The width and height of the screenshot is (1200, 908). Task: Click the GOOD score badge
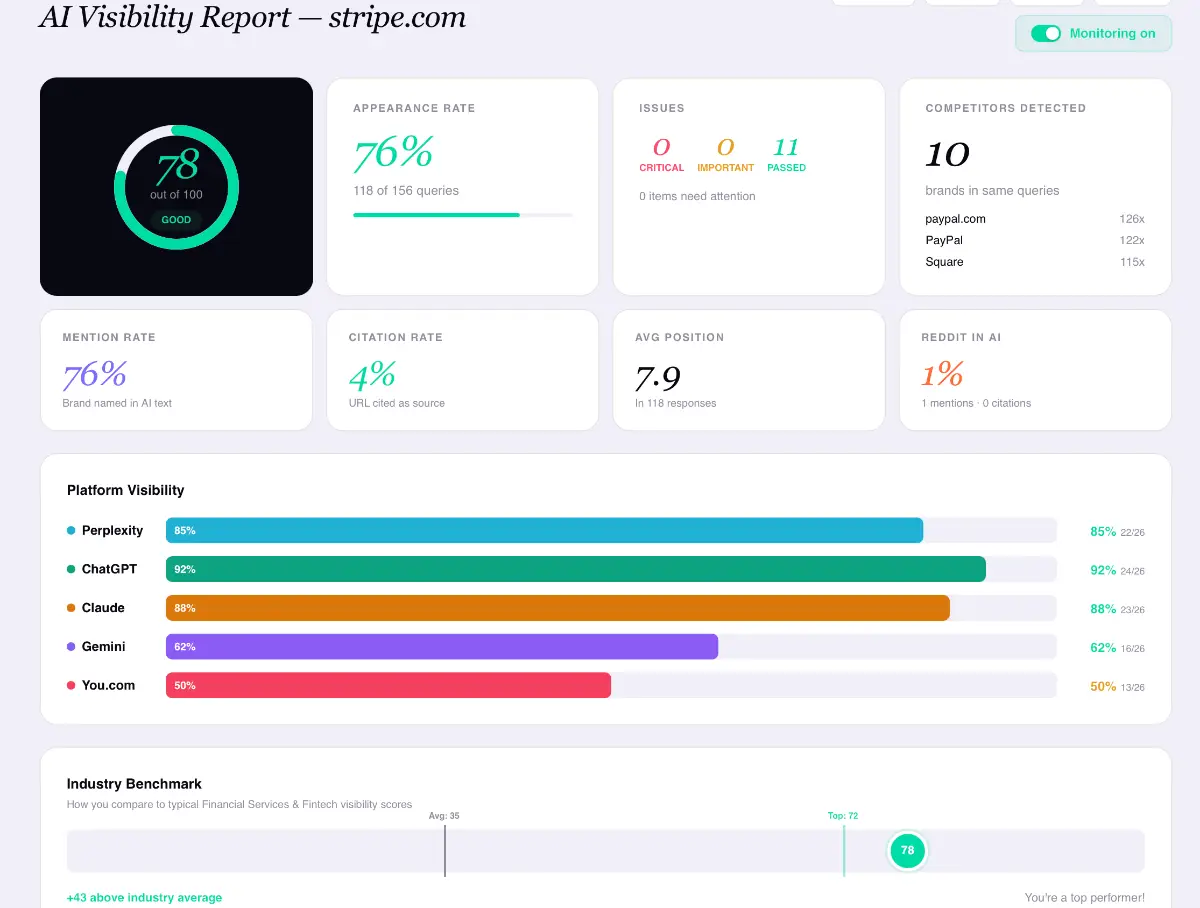pos(176,220)
